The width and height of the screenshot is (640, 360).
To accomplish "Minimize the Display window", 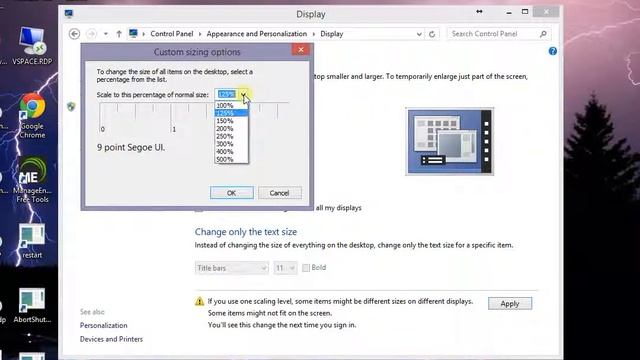I will (509, 13).
